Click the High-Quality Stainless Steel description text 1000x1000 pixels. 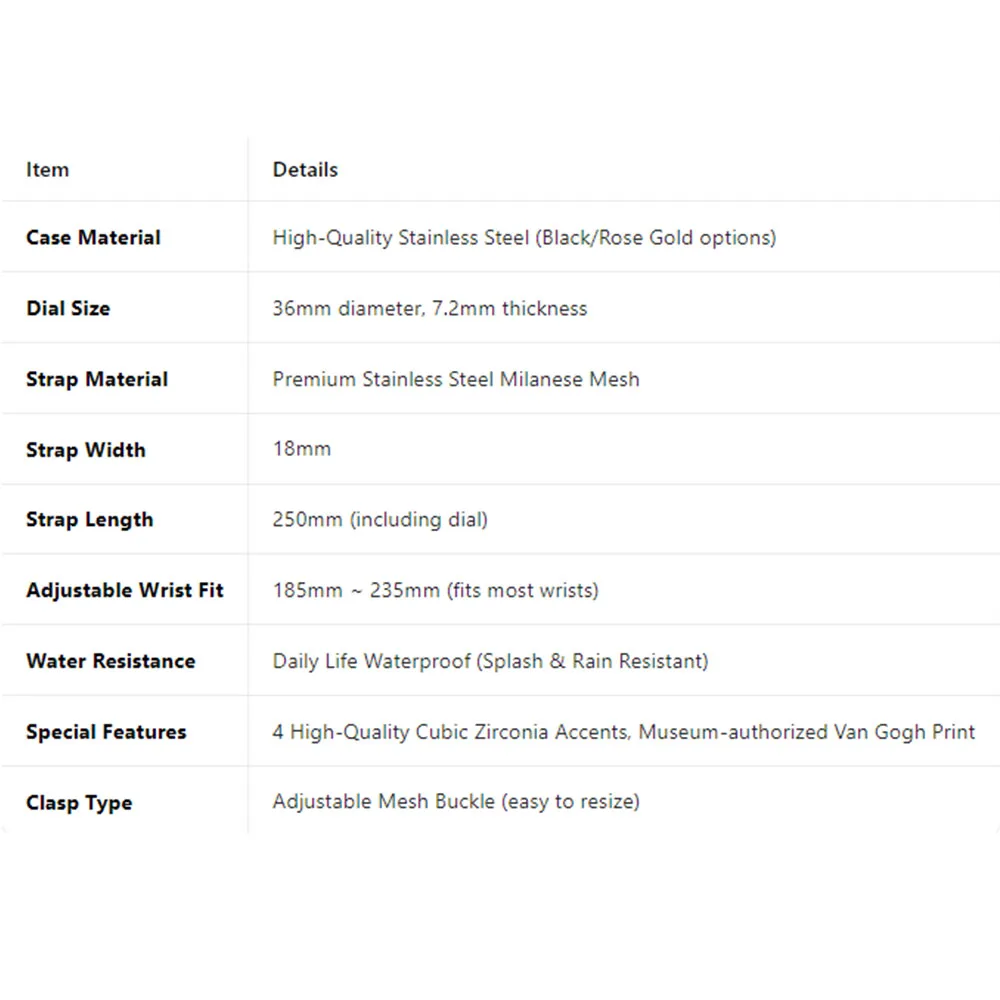tap(524, 238)
